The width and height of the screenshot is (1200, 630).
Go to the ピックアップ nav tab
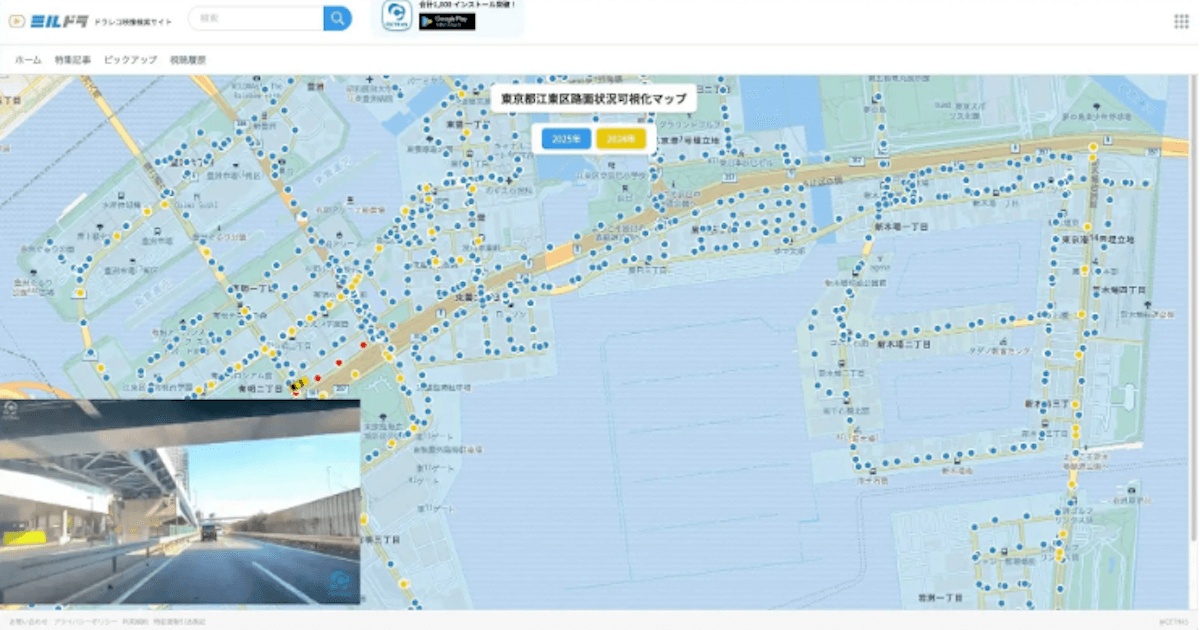click(x=130, y=60)
